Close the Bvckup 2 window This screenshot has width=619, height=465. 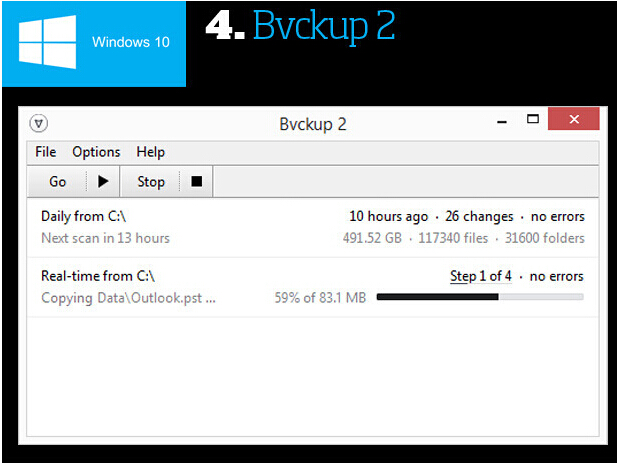point(575,120)
